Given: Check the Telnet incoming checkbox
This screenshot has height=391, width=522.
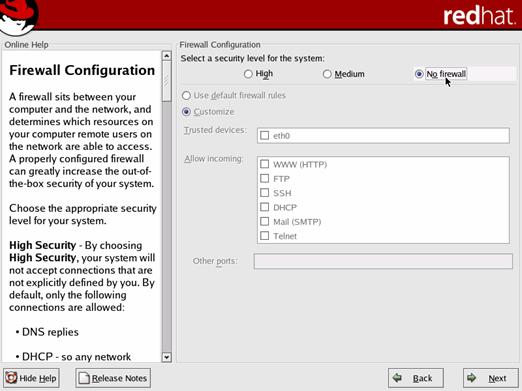Looking at the screenshot, I should click(x=264, y=236).
